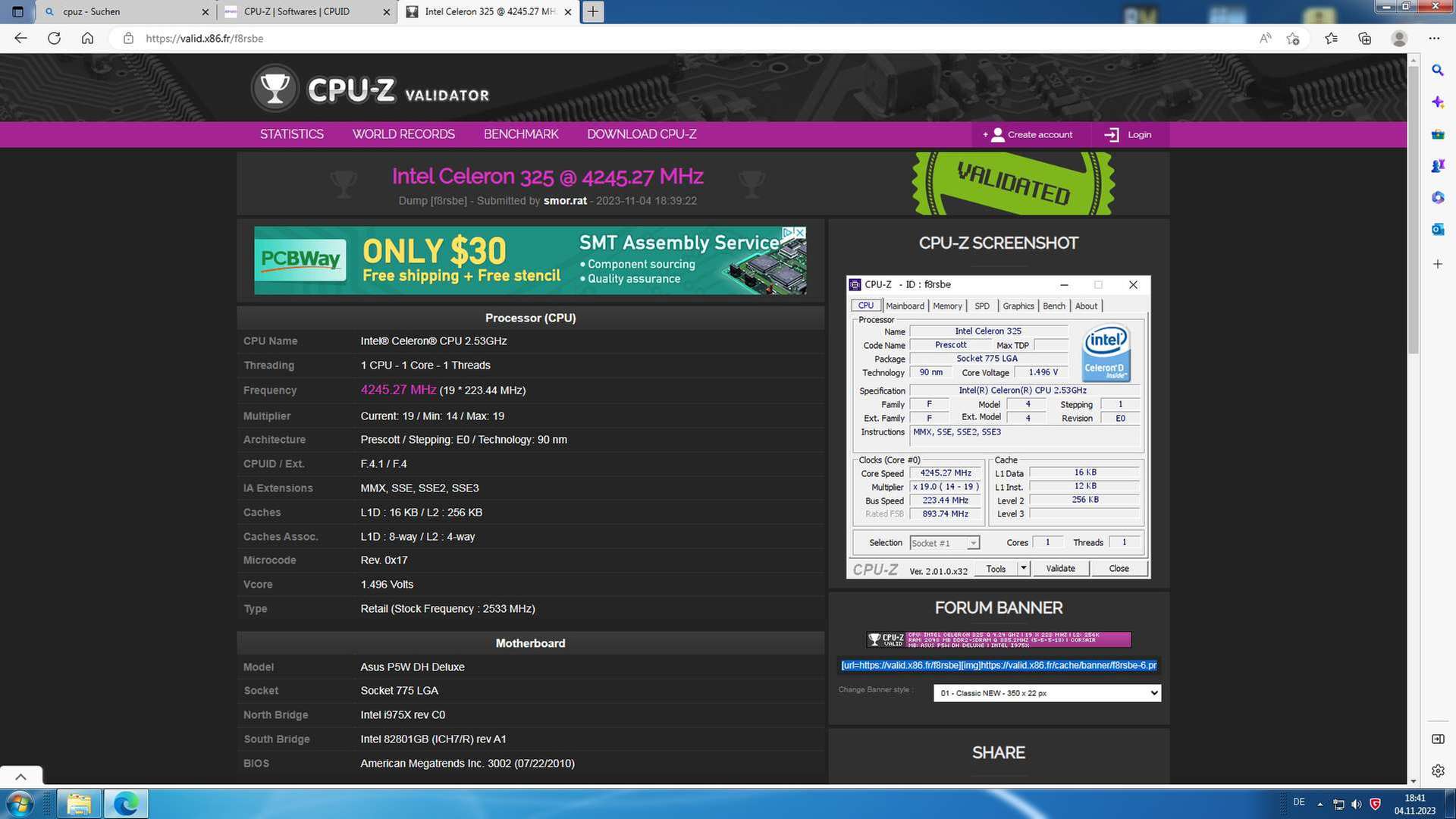Open the Favorites list icon
The width and height of the screenshot is (1456, 819).
coord(1331,38)
